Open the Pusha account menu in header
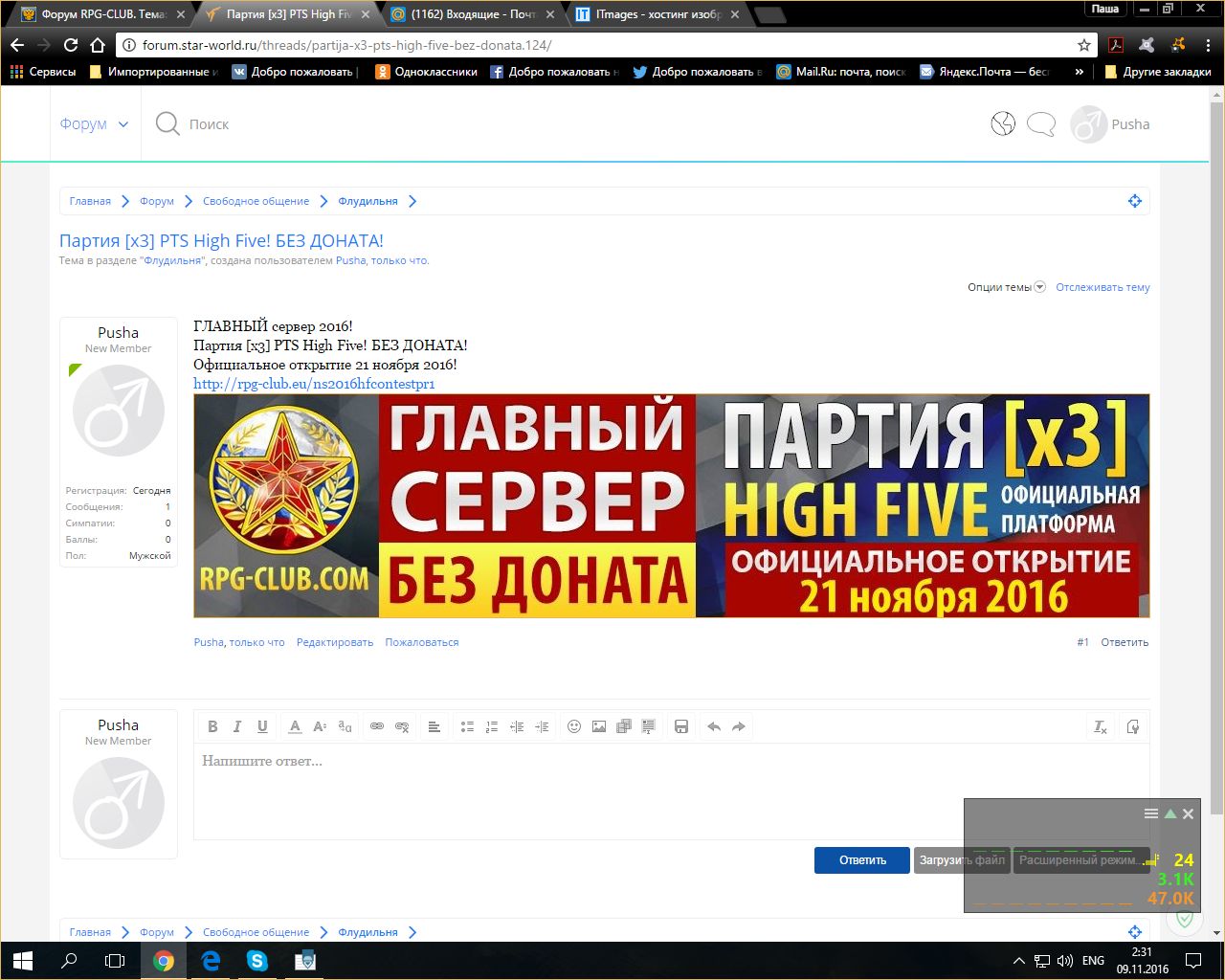 1110,124
